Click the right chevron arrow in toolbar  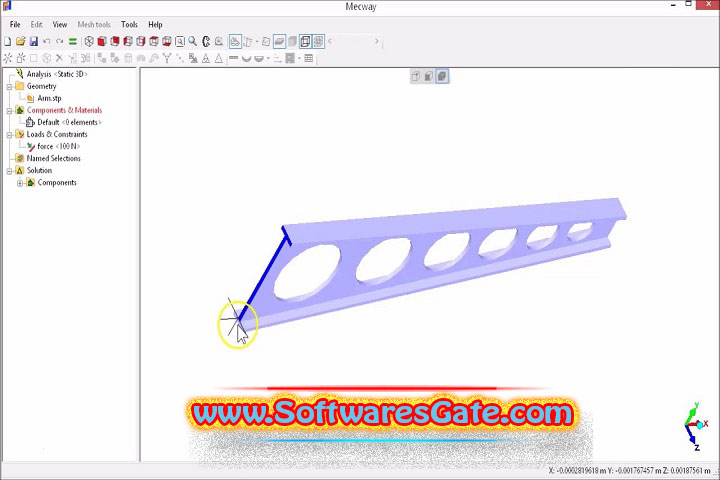tap(377, 41)
